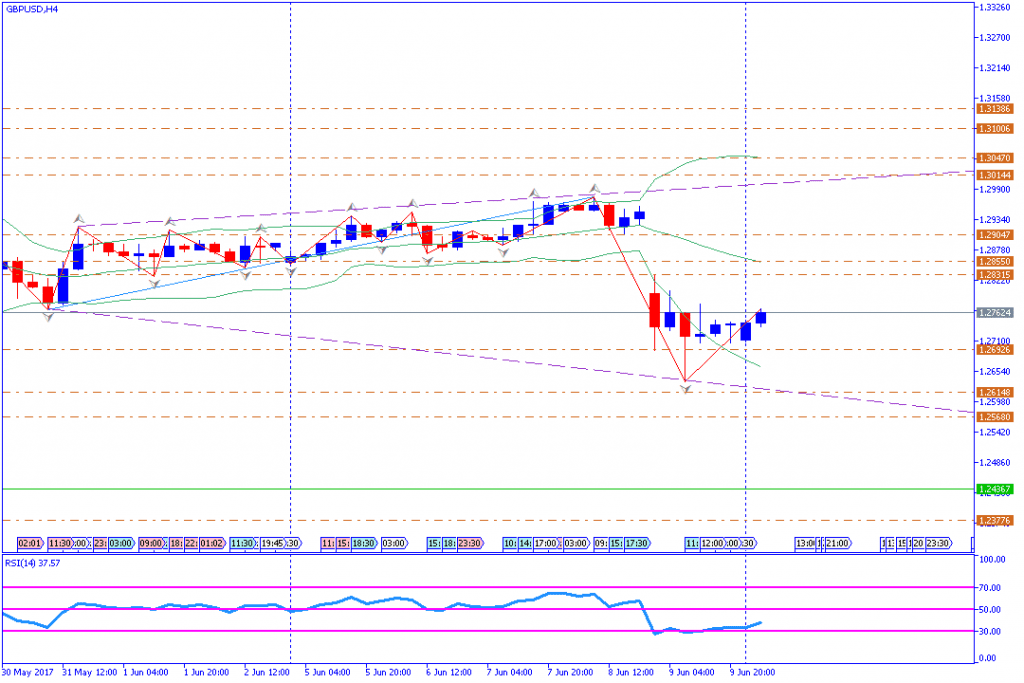Click the 31 May 12:00 time label
Viewport: 1024px width, 683px height.
[89, 672]
